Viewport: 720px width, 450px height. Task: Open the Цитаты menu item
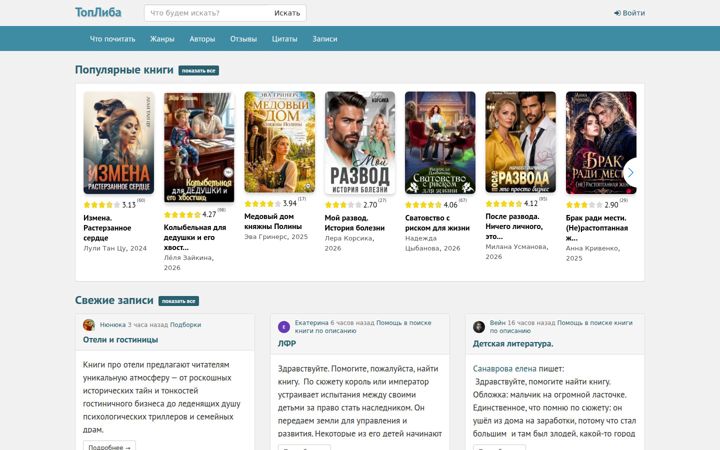[x=285, y=39]
